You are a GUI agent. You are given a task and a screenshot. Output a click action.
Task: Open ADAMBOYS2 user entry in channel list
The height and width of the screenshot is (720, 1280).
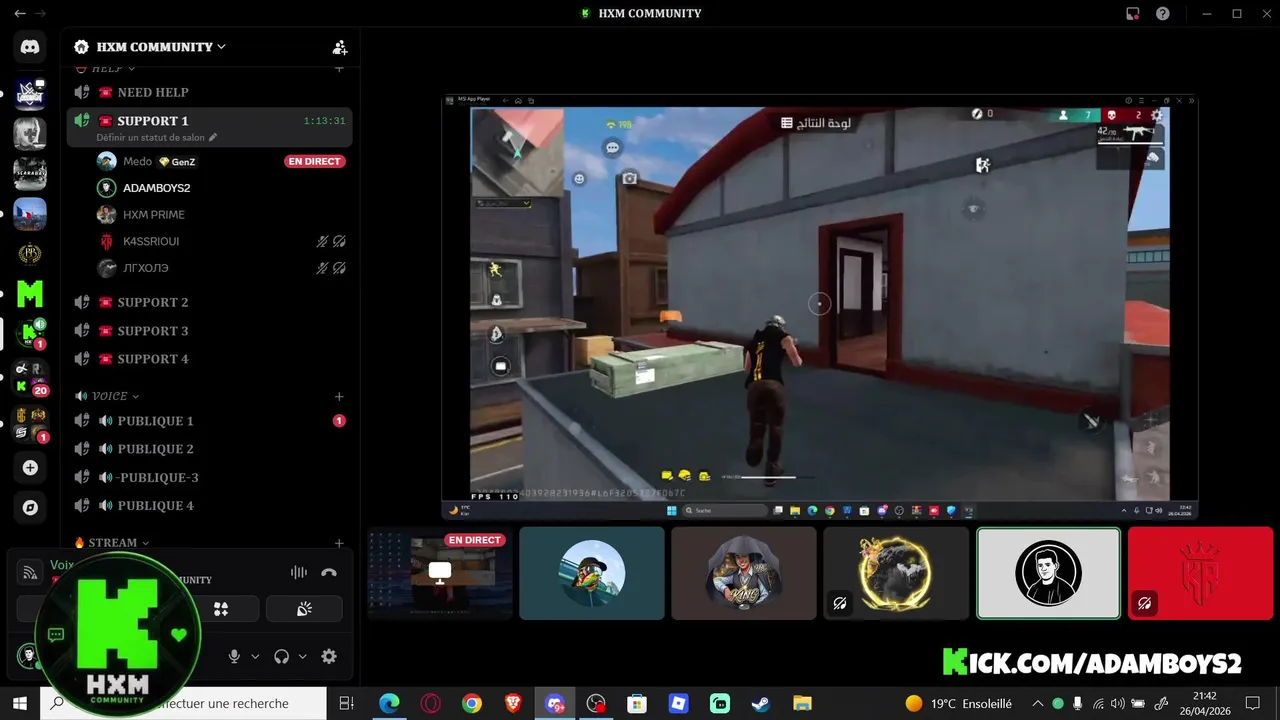220,188
